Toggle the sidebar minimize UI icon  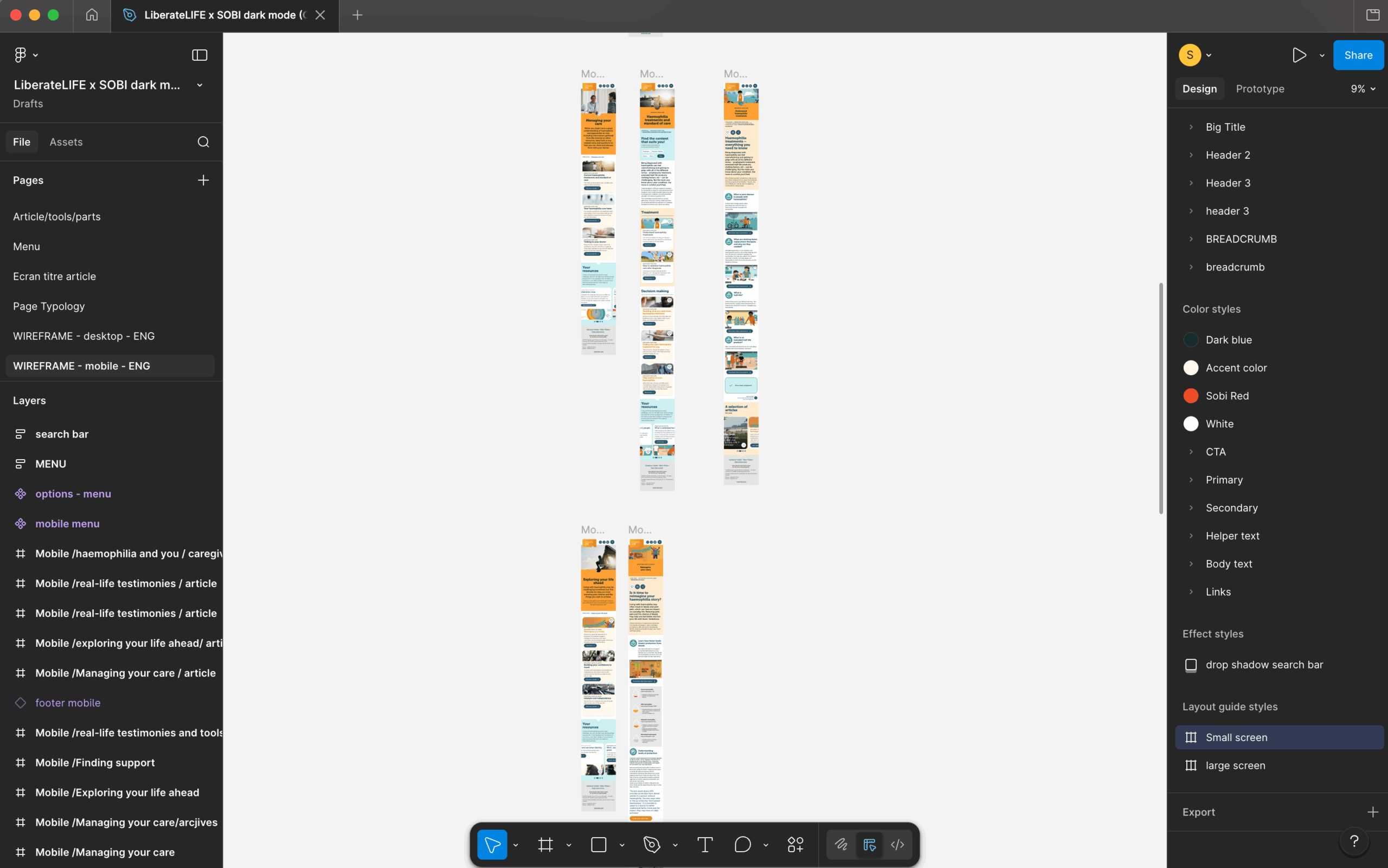pos(199,55)
